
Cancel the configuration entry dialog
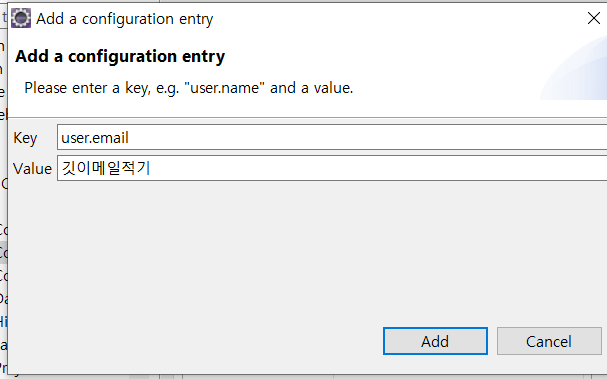pos(549,341)
